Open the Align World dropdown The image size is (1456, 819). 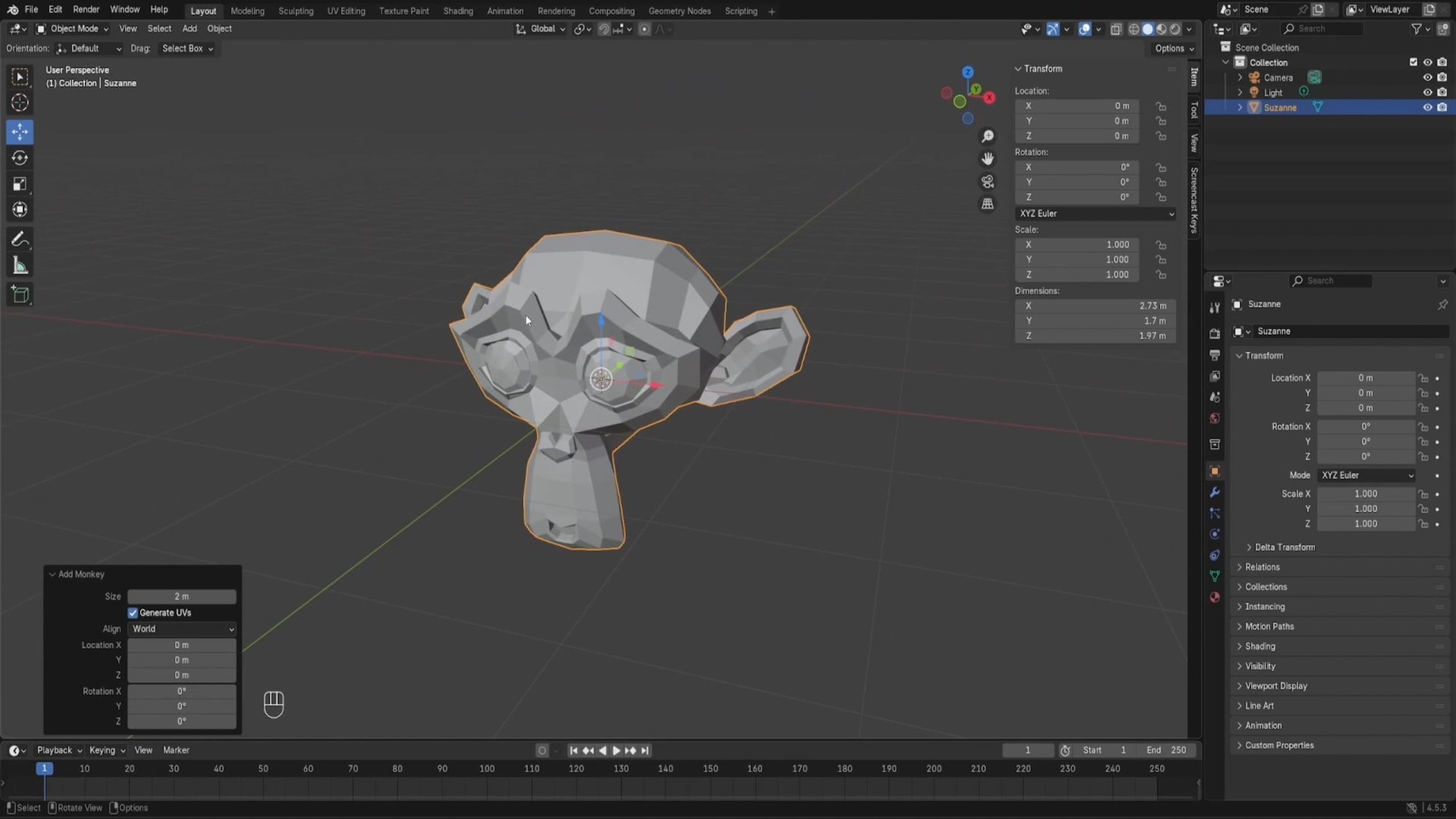tap(182, 629)
